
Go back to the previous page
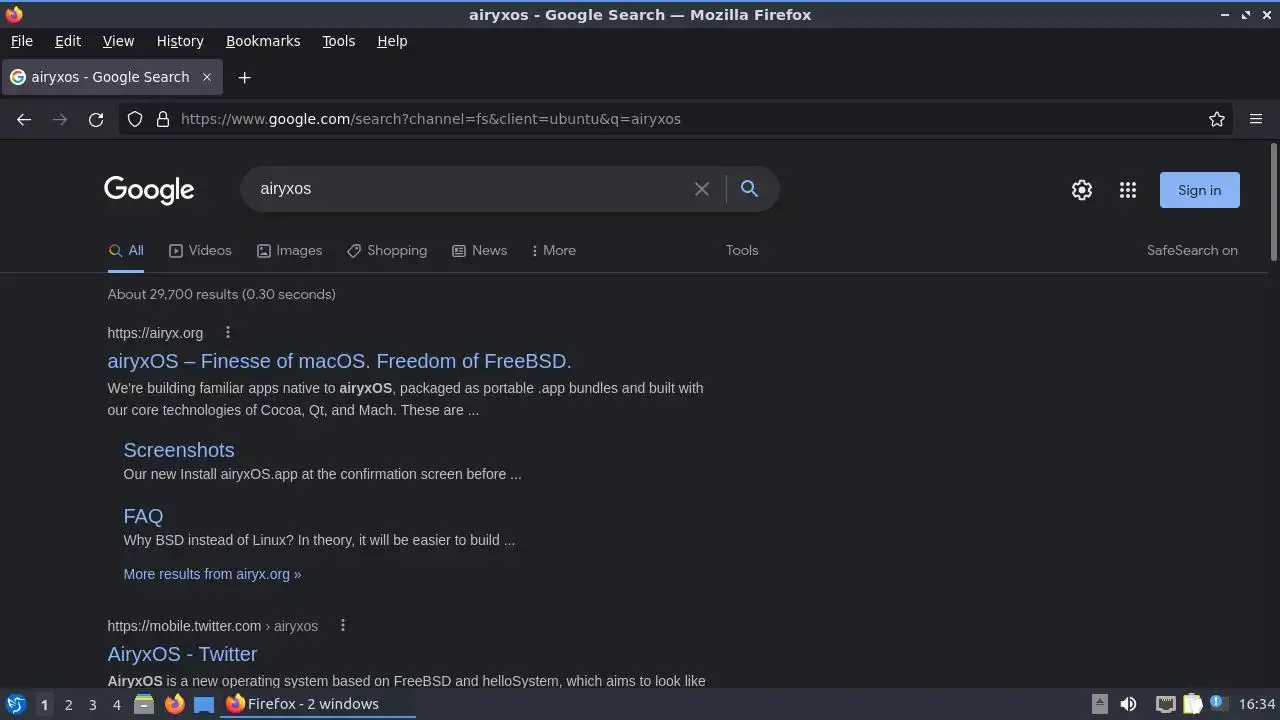tap(24, 119)
